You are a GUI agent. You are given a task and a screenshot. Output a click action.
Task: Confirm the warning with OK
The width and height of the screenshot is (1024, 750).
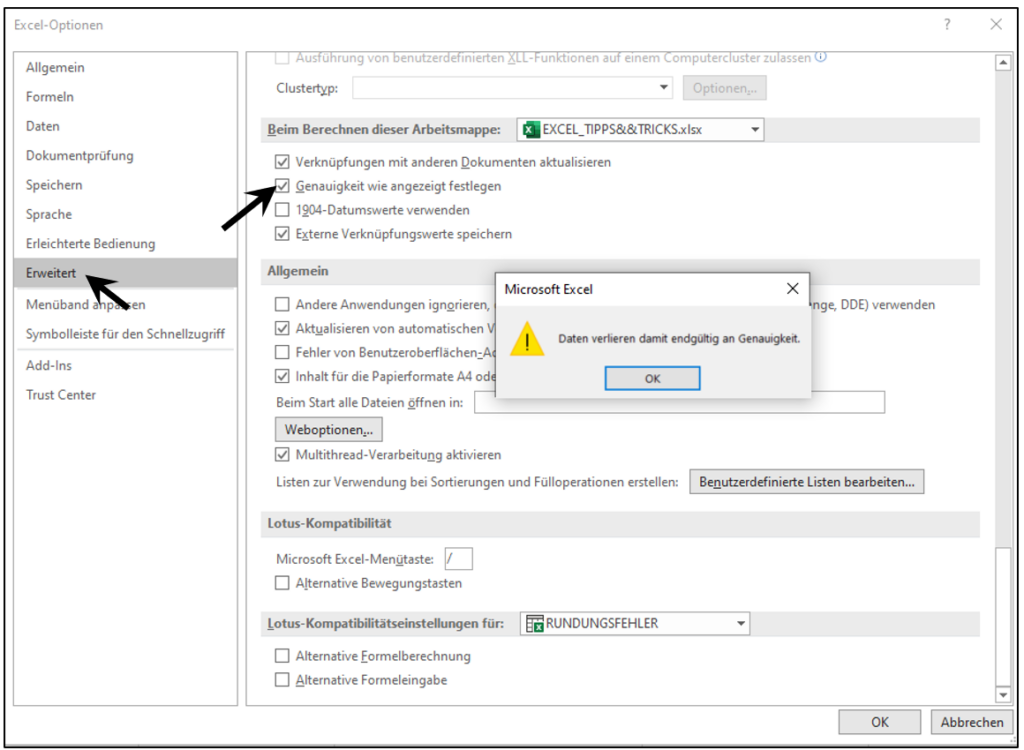[652, 378]
